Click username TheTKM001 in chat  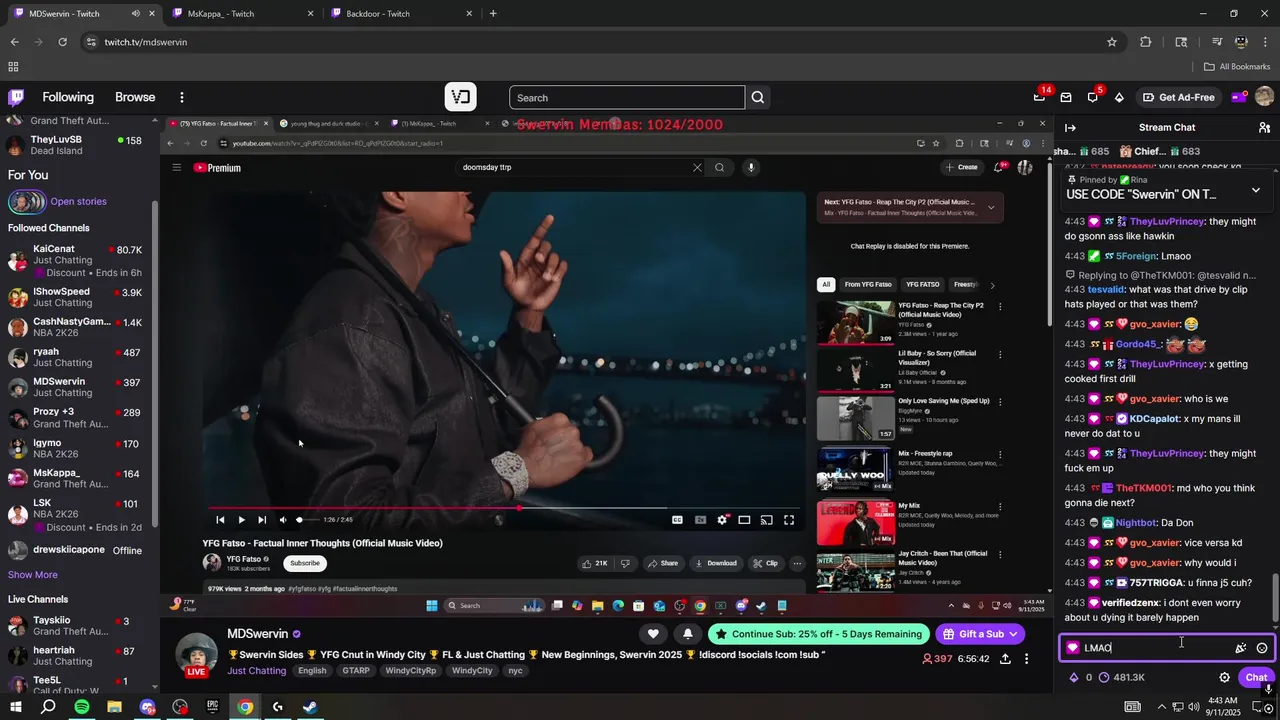(1143, 488)
